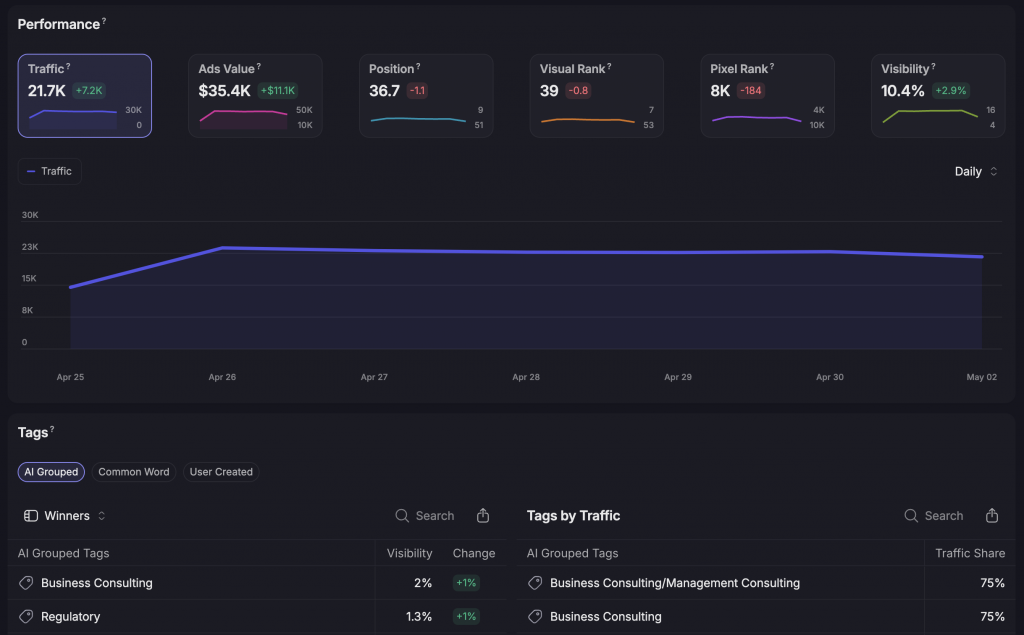Click tag icon of Business Consulting in Tags by Traffic
The image size is (1024, 635).
(x=535, y=617)
